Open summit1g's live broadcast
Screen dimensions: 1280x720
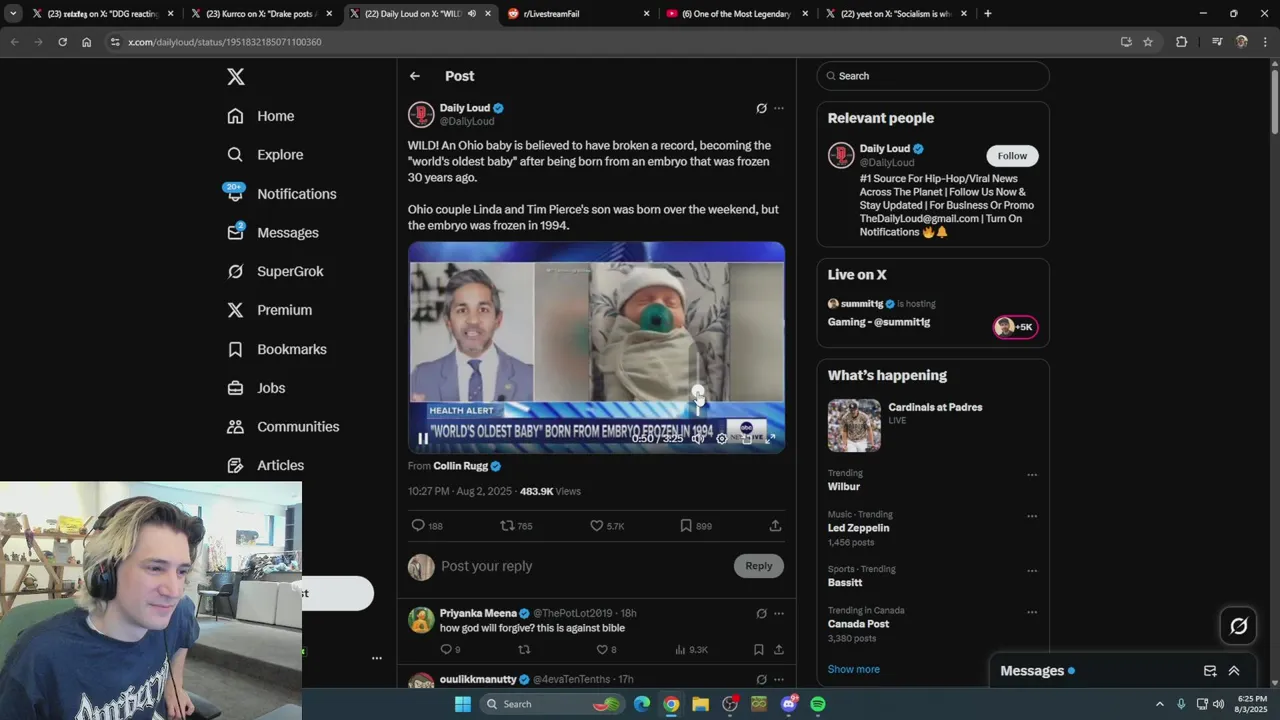tap(933, 314)
